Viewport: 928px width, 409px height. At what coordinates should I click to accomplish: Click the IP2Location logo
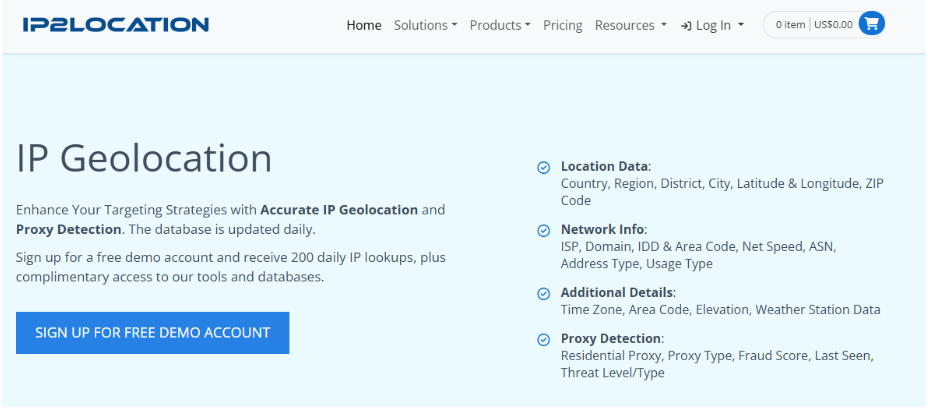click(x=116, y=25)
